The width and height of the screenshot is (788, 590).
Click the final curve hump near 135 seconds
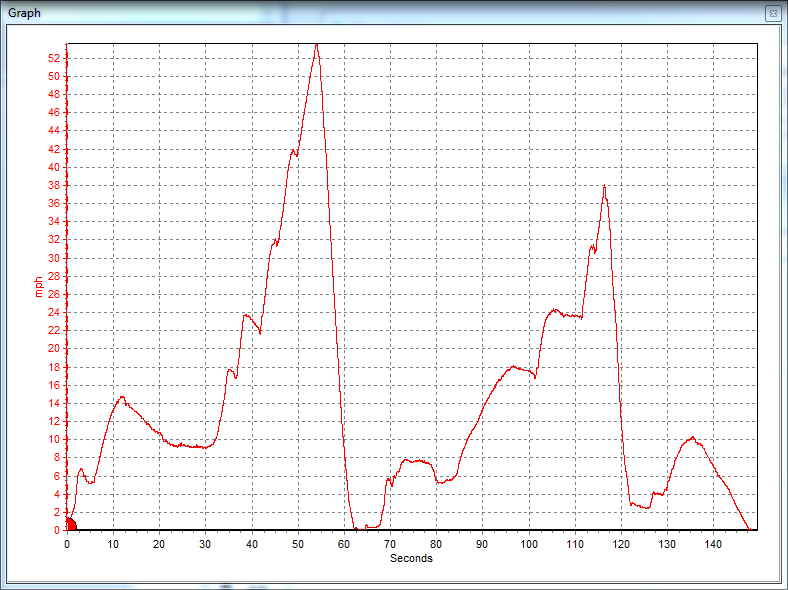click(x=691, y=437)
